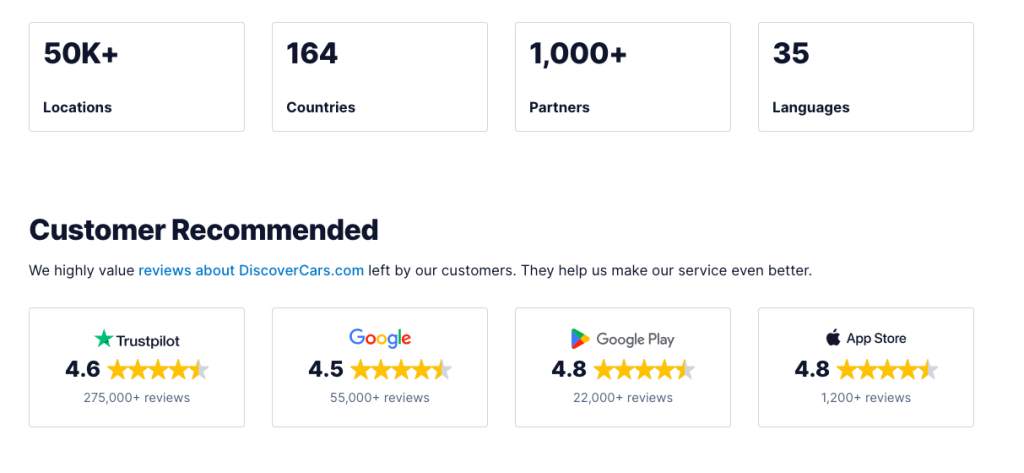Click the Trustpilot 4.6 star rating

coord(158,370)
